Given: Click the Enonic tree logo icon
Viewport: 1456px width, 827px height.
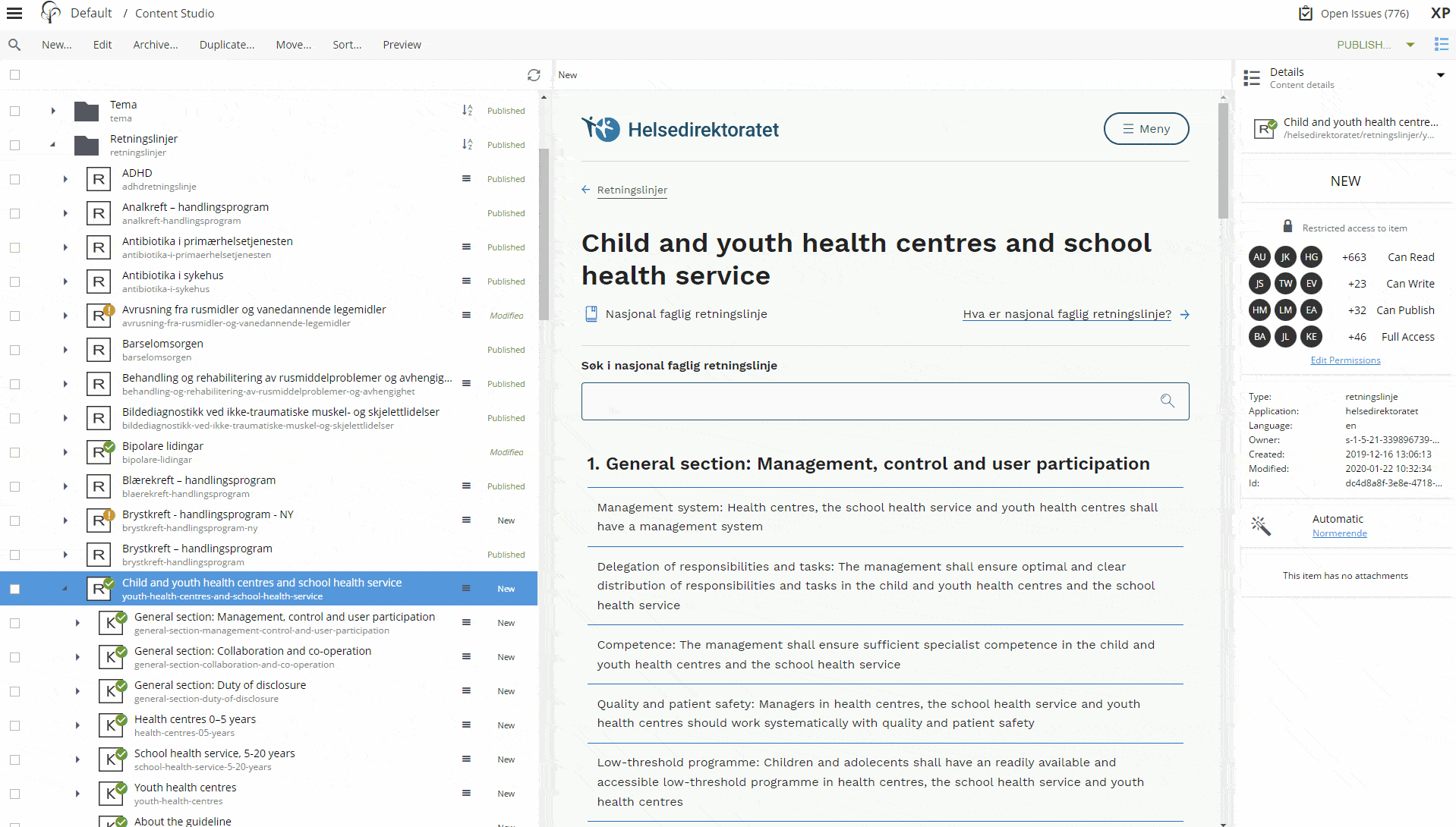Looking at the screenshot, I should coord(50,13).
